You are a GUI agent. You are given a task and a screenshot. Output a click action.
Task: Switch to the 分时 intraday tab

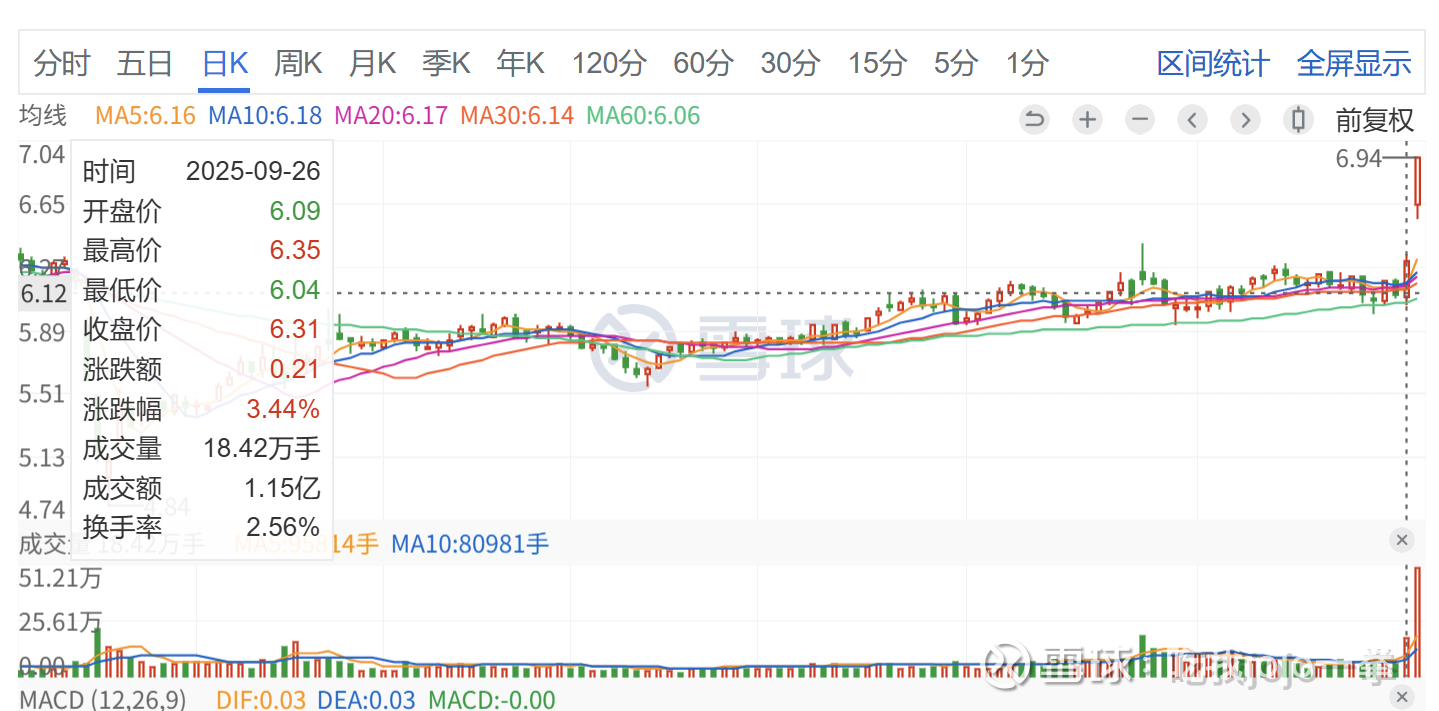(x=62, y=64)
